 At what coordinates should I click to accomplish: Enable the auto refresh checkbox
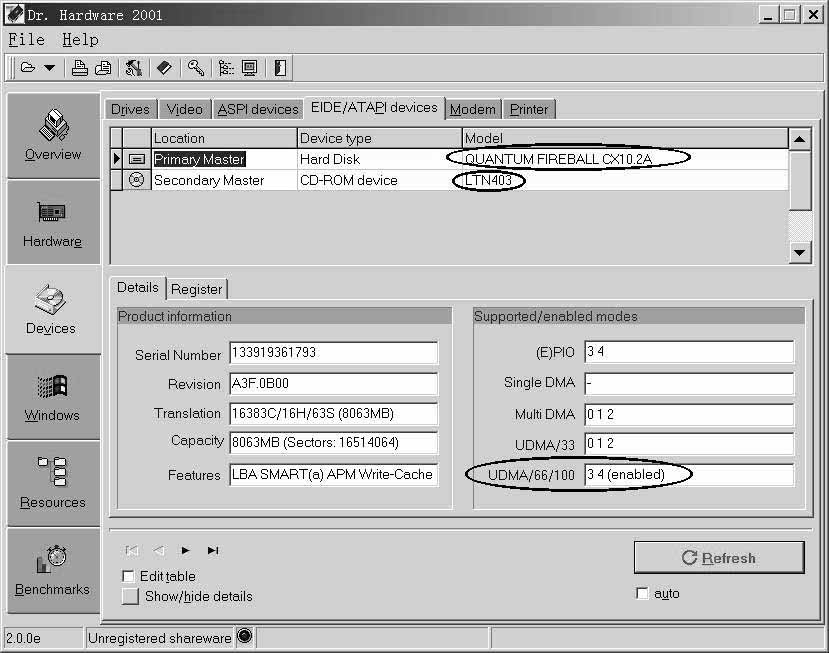pyautogui.click(x=642, y=593)
